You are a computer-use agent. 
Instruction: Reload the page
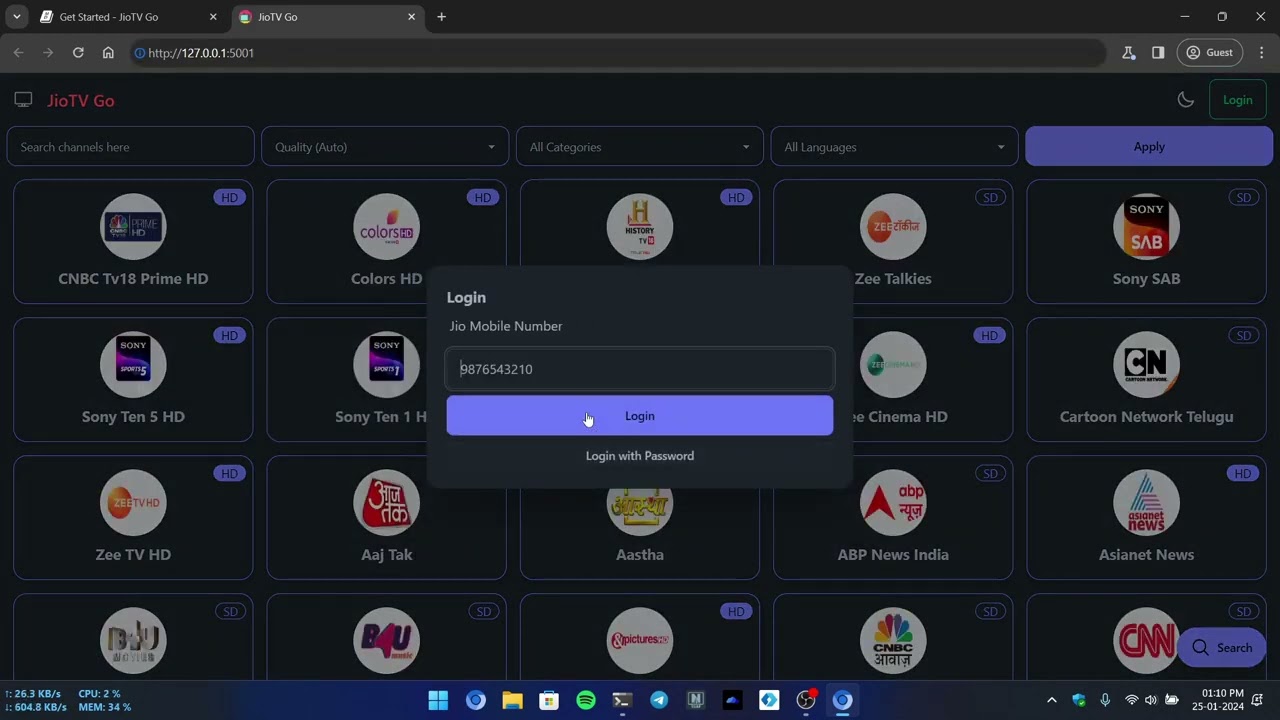[78, 53]
